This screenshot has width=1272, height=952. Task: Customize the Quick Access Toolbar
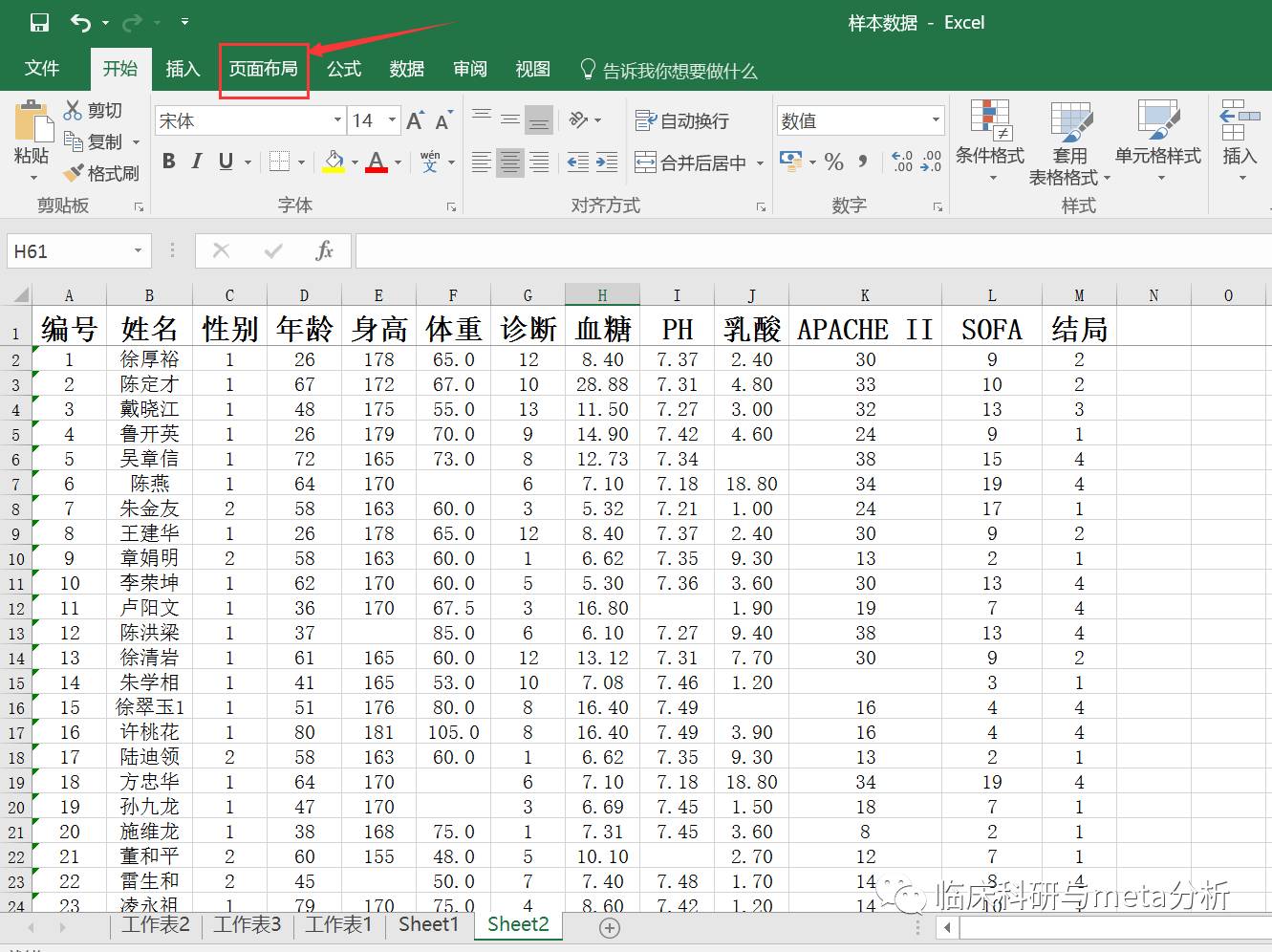tap(184, 22)
